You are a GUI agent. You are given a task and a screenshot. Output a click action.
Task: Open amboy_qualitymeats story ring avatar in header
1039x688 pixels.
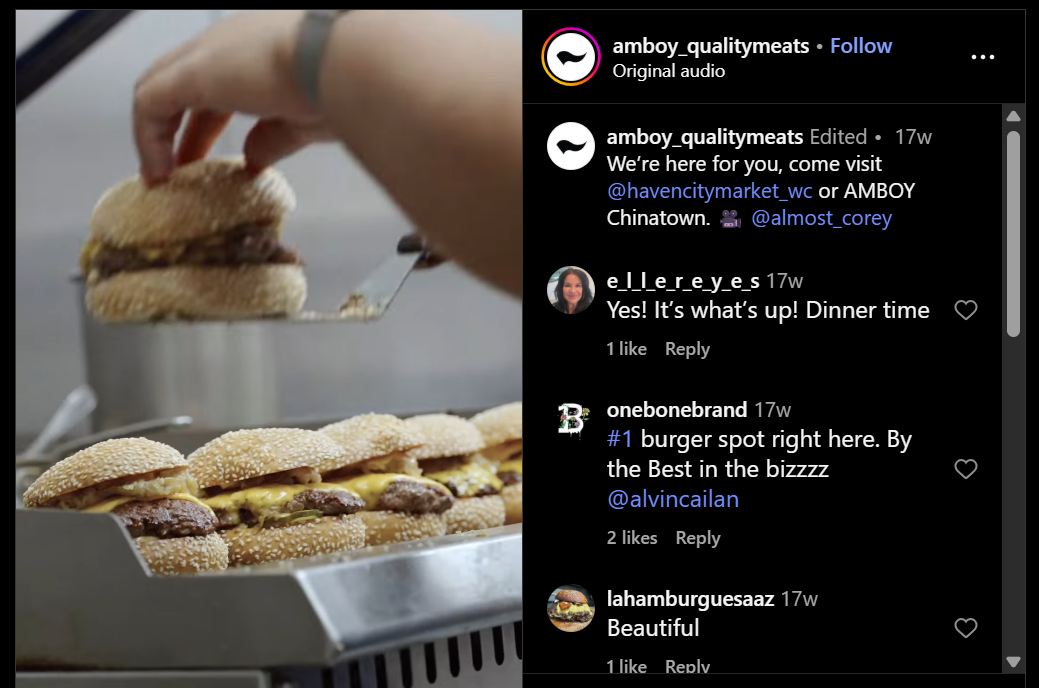[571, 57]
